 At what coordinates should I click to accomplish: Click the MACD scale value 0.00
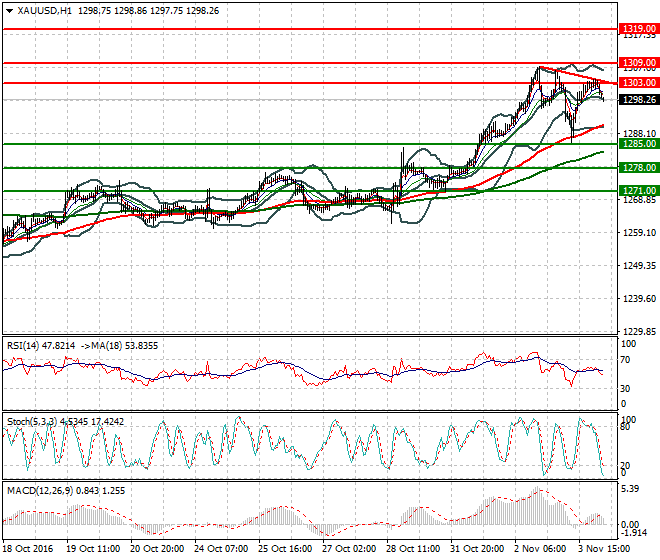(x=630, y=525)
